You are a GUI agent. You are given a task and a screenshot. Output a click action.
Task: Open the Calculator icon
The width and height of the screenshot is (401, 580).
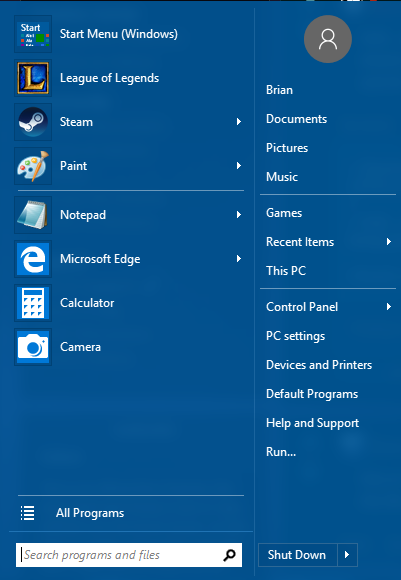click(33, 303)
